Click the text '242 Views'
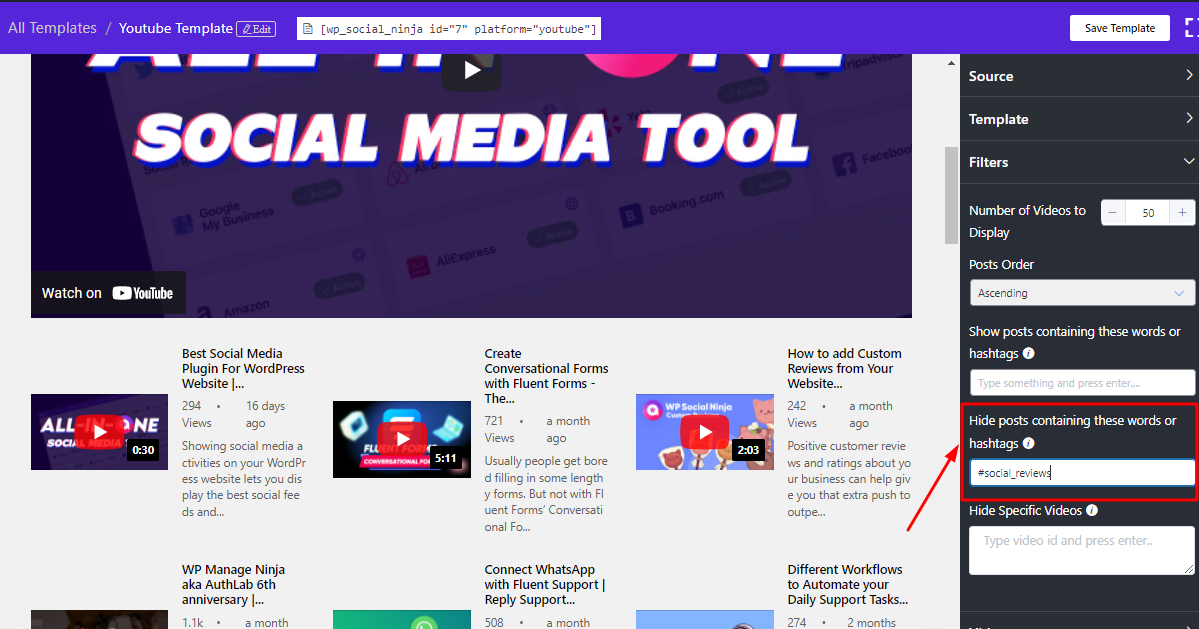 pyautogui.click(x=801, y=414)
